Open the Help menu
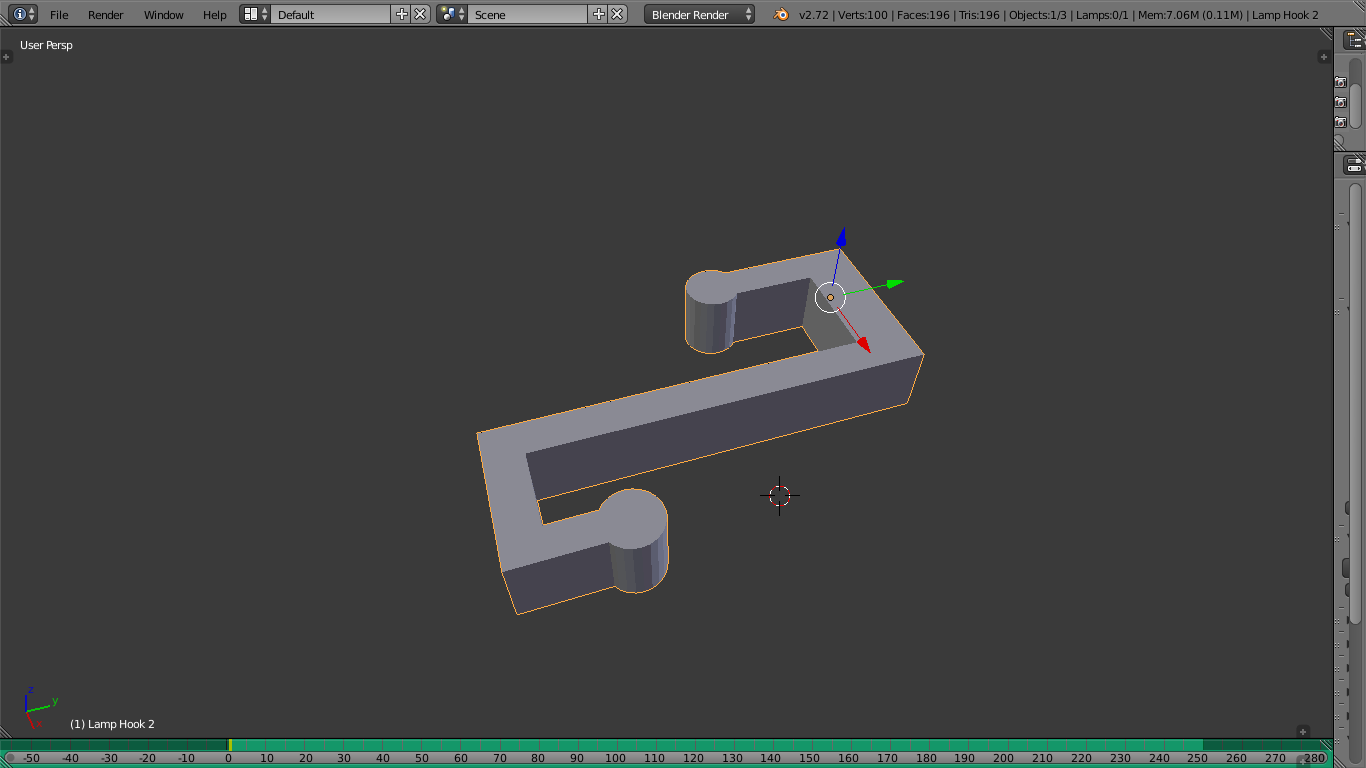This screenshot has width=1366, height=768. [x=214, y=15]
